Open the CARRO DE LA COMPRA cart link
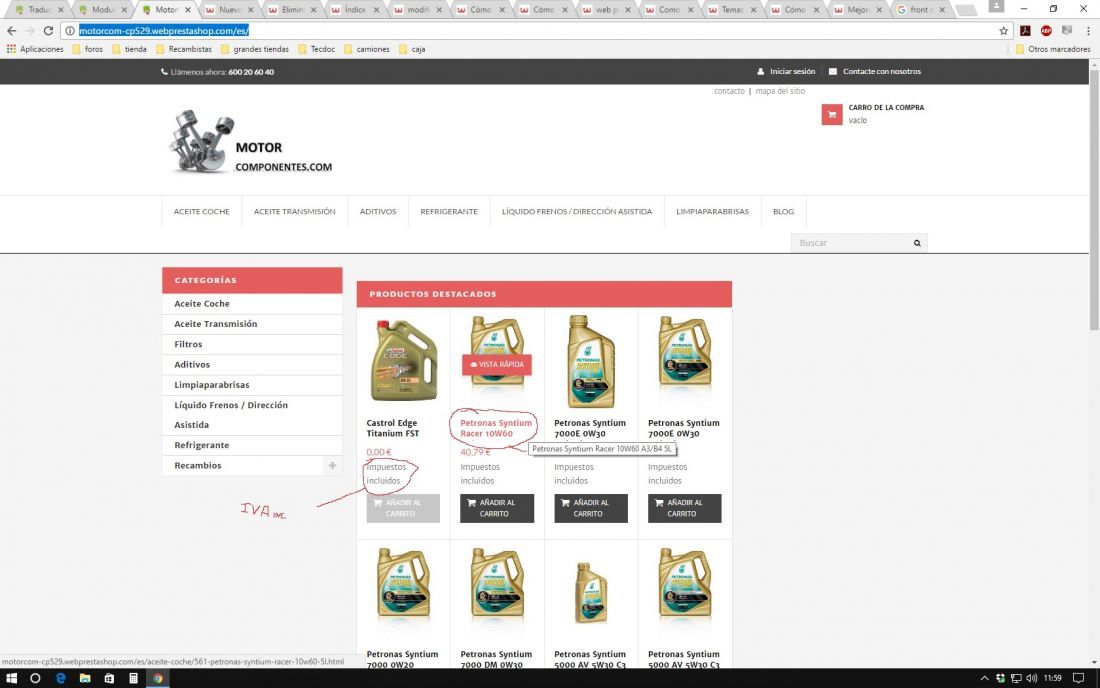The width and height of the screenshot is (1100, 688). tap(886, 107)
